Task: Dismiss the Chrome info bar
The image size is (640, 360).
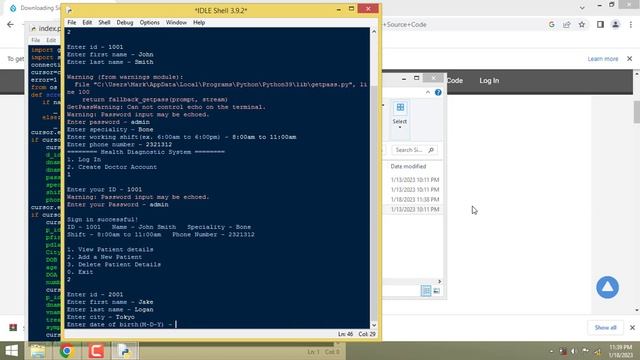Action: (x=629, y=59)
